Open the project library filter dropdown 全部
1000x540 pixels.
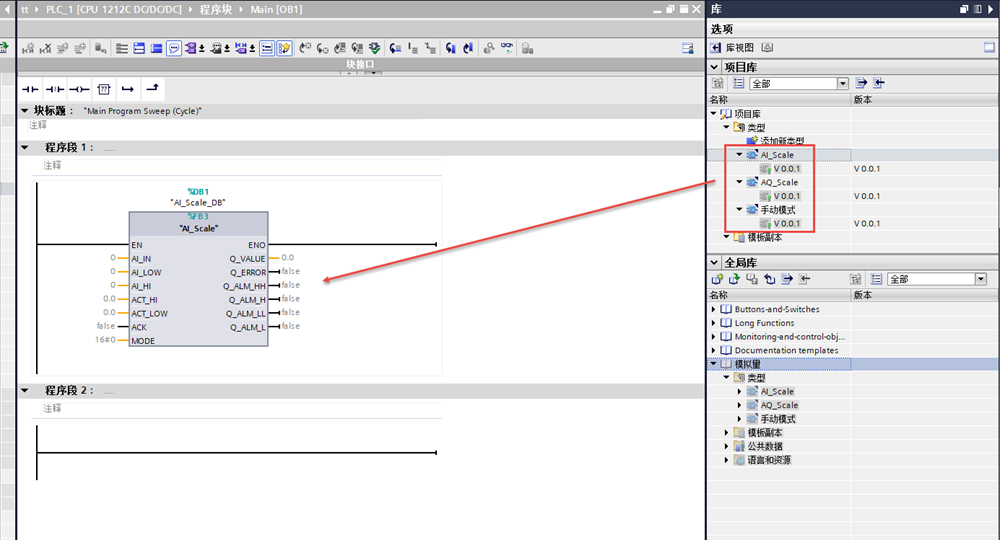(x=843, y=84)
